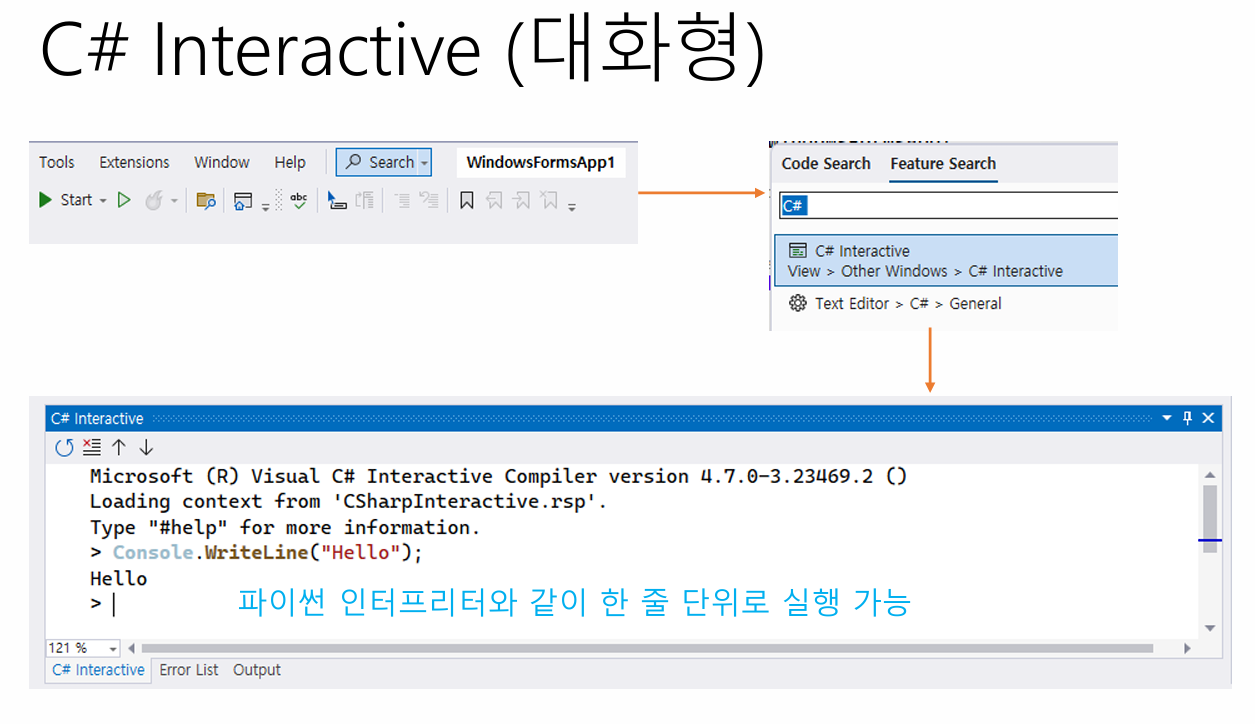Click the cursor selection toolbar icon
This screenshot has width=1255, height=724.
point(337,201)
